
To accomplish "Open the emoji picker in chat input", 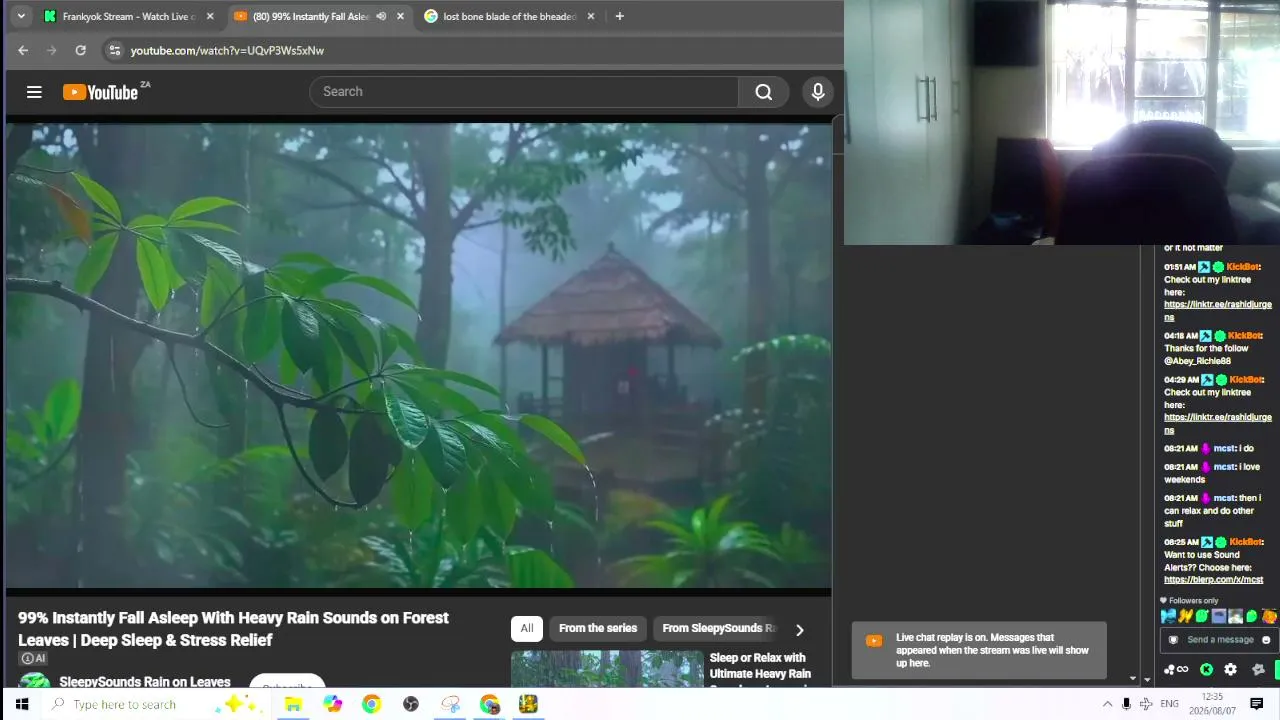I will 1266,640.
